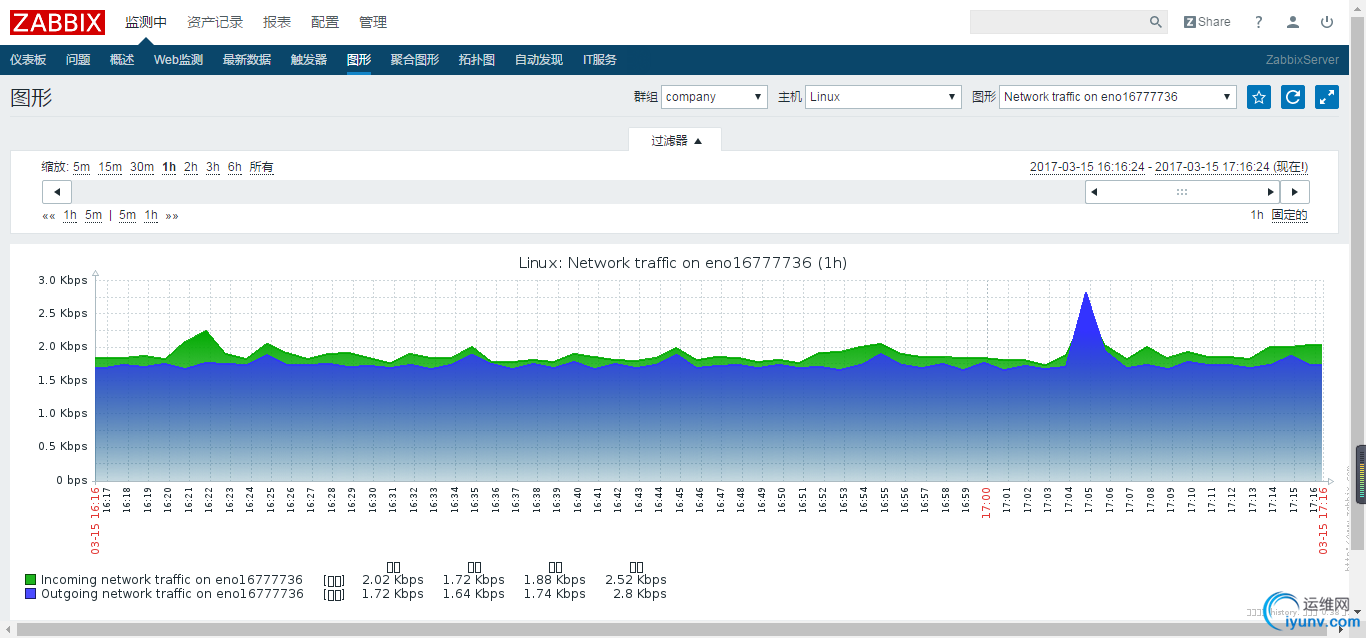Go to 拓扑图 submenu
The width and height of the screenshot is (1366, 638).
(x=477, y=60)
